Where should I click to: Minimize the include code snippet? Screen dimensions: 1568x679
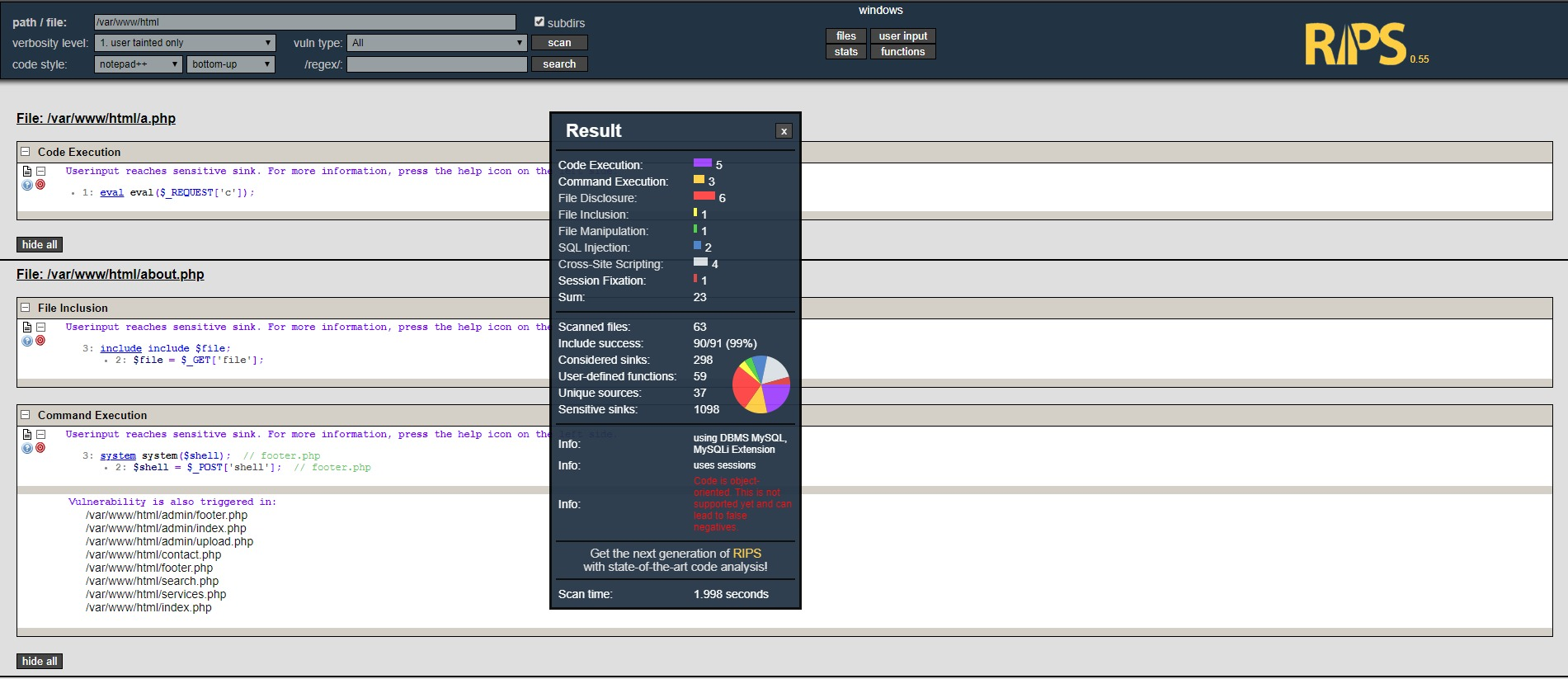40,327
